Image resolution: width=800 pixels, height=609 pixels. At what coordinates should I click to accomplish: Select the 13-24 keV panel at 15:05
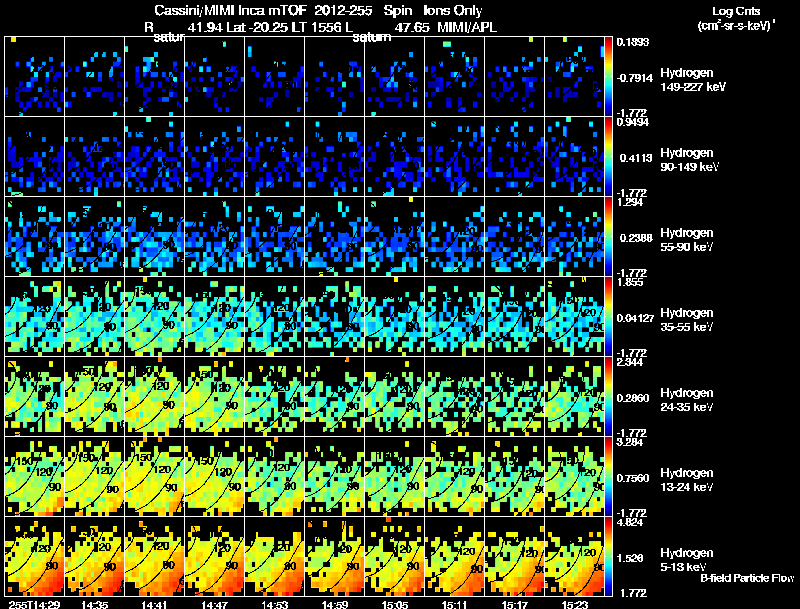point(394,476)
